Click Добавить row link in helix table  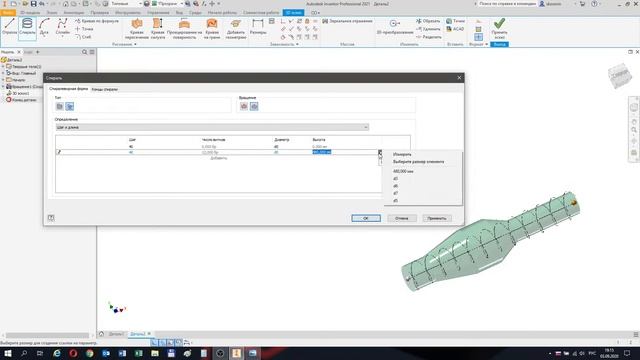coord(218,158)
